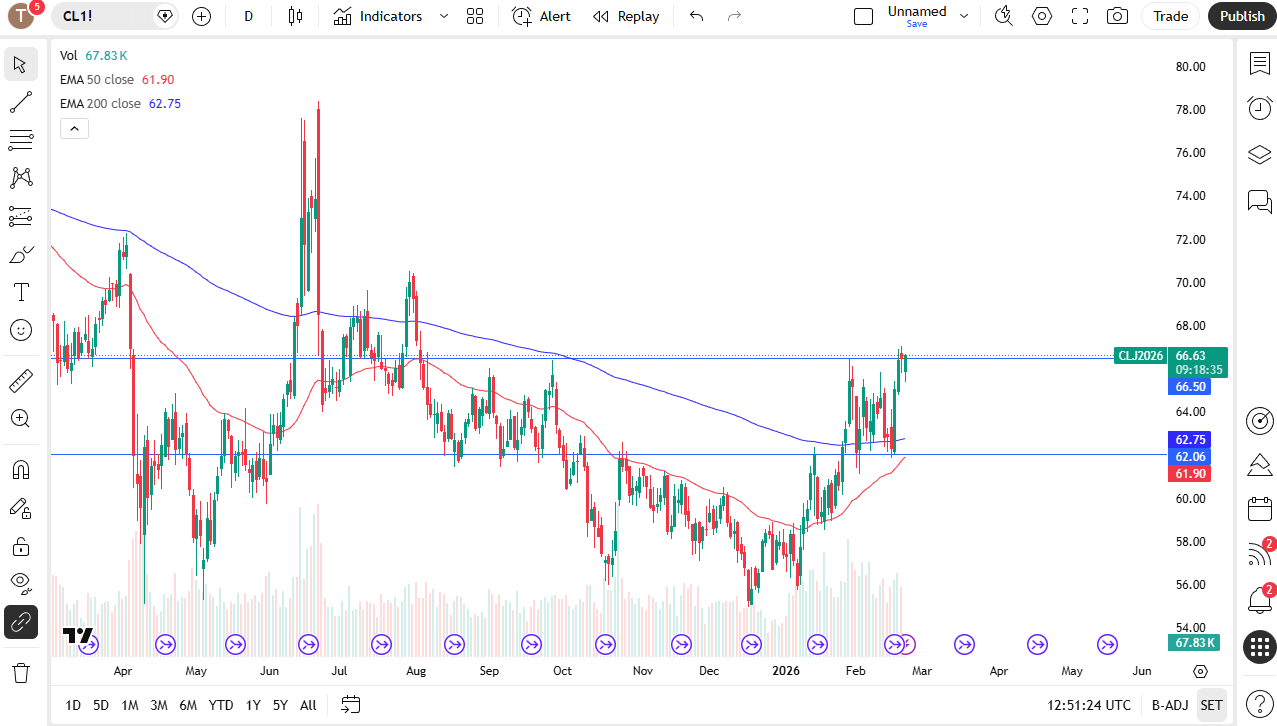Toggle lock all drawing tools
Viewport: 1277px width, 726px height.
click(20, 546)
